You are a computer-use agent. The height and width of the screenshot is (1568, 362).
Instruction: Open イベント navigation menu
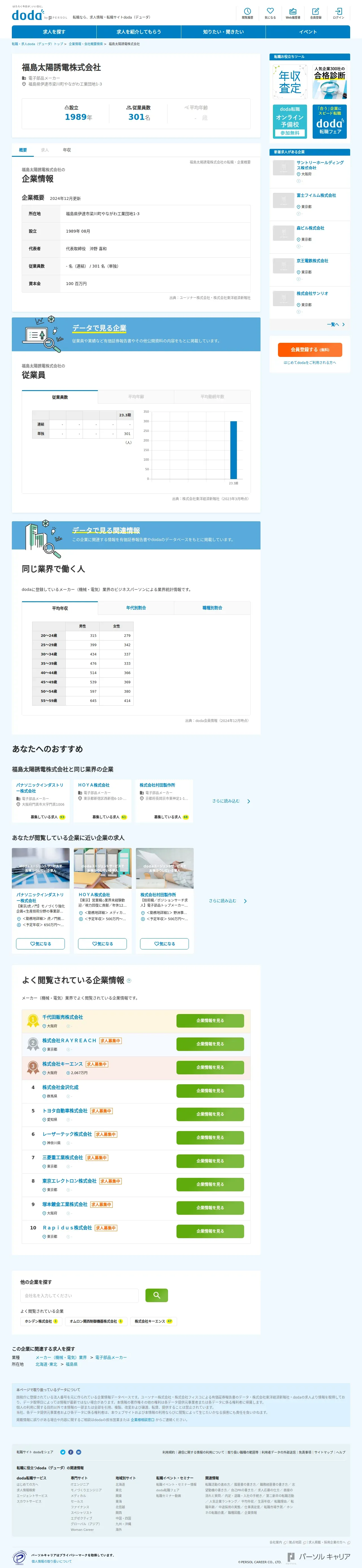click(308, 32)
